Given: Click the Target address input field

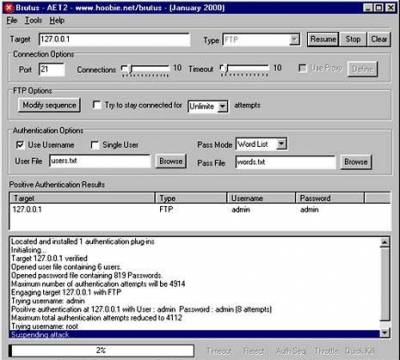Looking at the screenshot, I should click(x=114, y=39).
